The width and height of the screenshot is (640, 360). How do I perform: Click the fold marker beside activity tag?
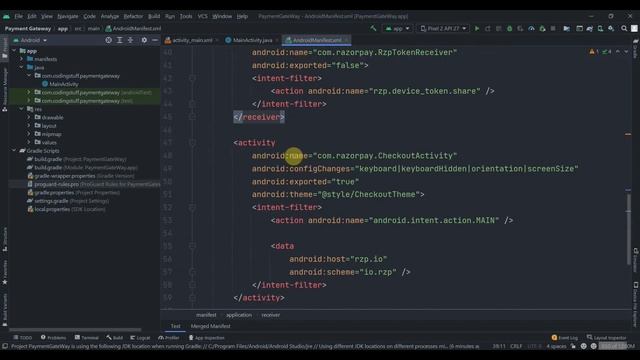pyautogui.click(x=192, y=143)
